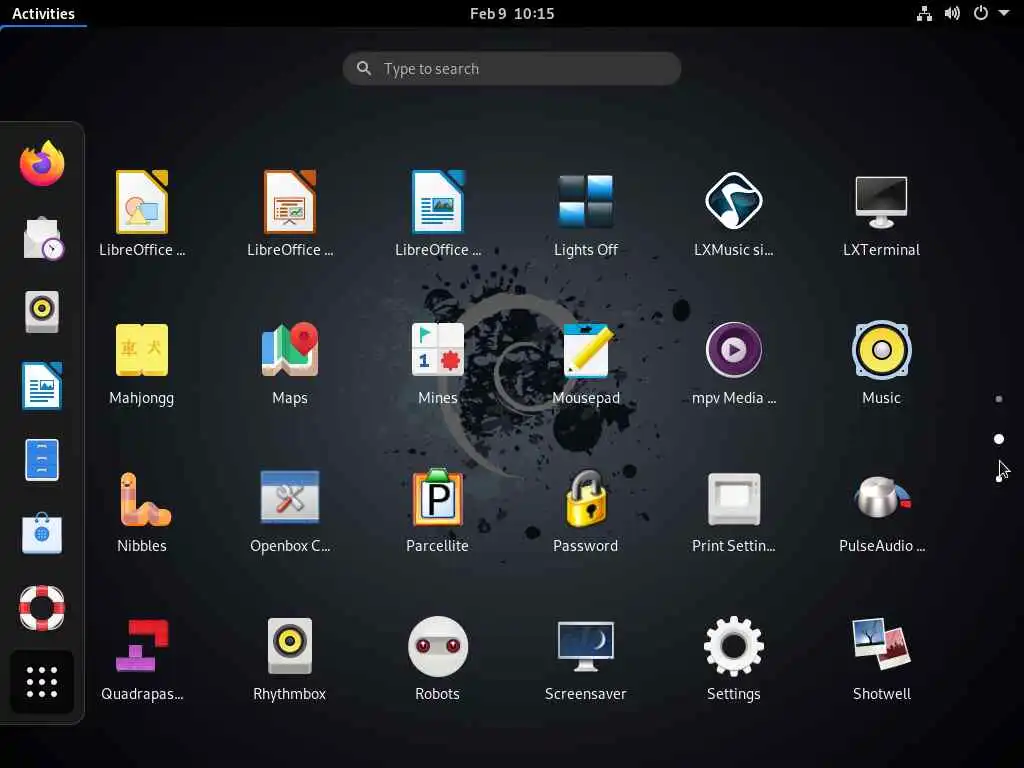Open Evolution mail in the dock
Screen dimensions: 1024x768
(42, 238)
